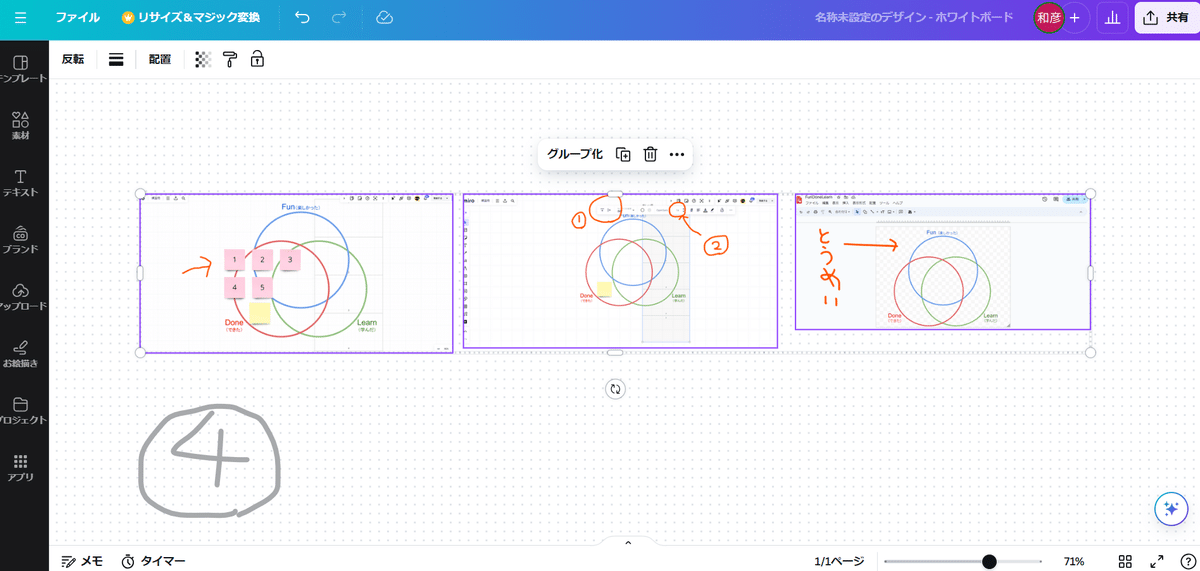Open the grid view icon

(x=1125, y=561)
